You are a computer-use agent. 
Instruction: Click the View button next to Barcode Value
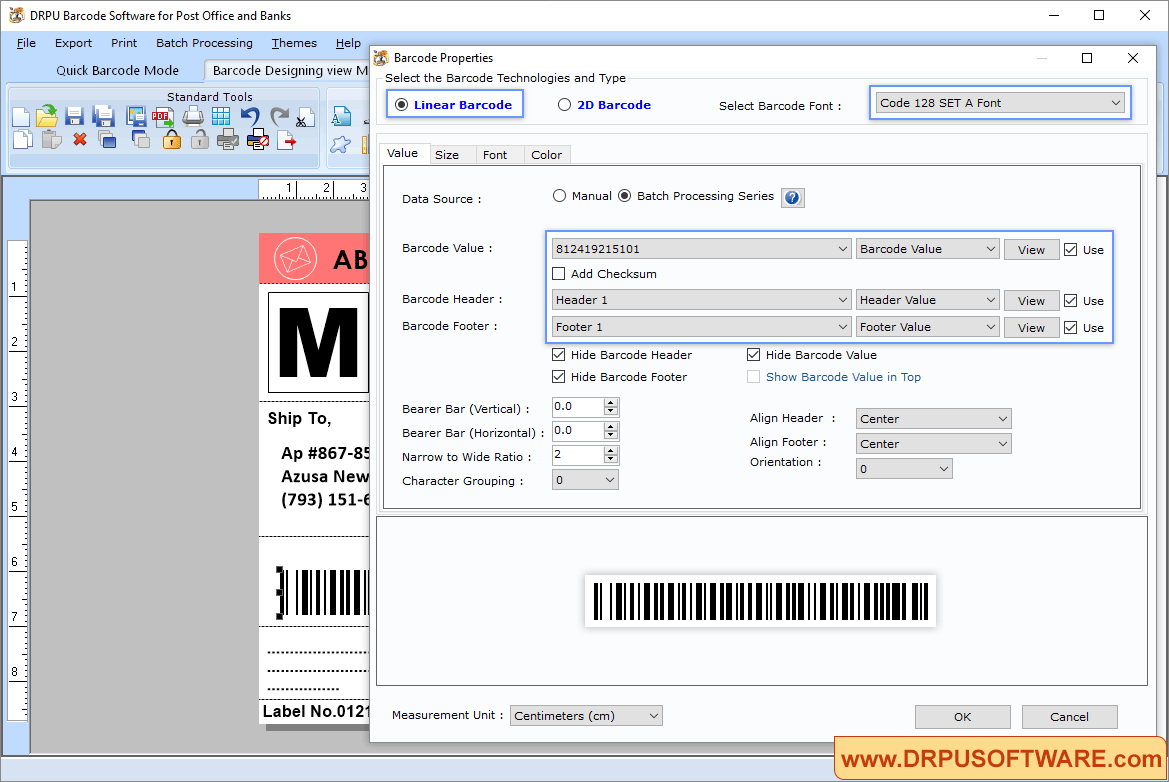click(x=1031, y=248)
